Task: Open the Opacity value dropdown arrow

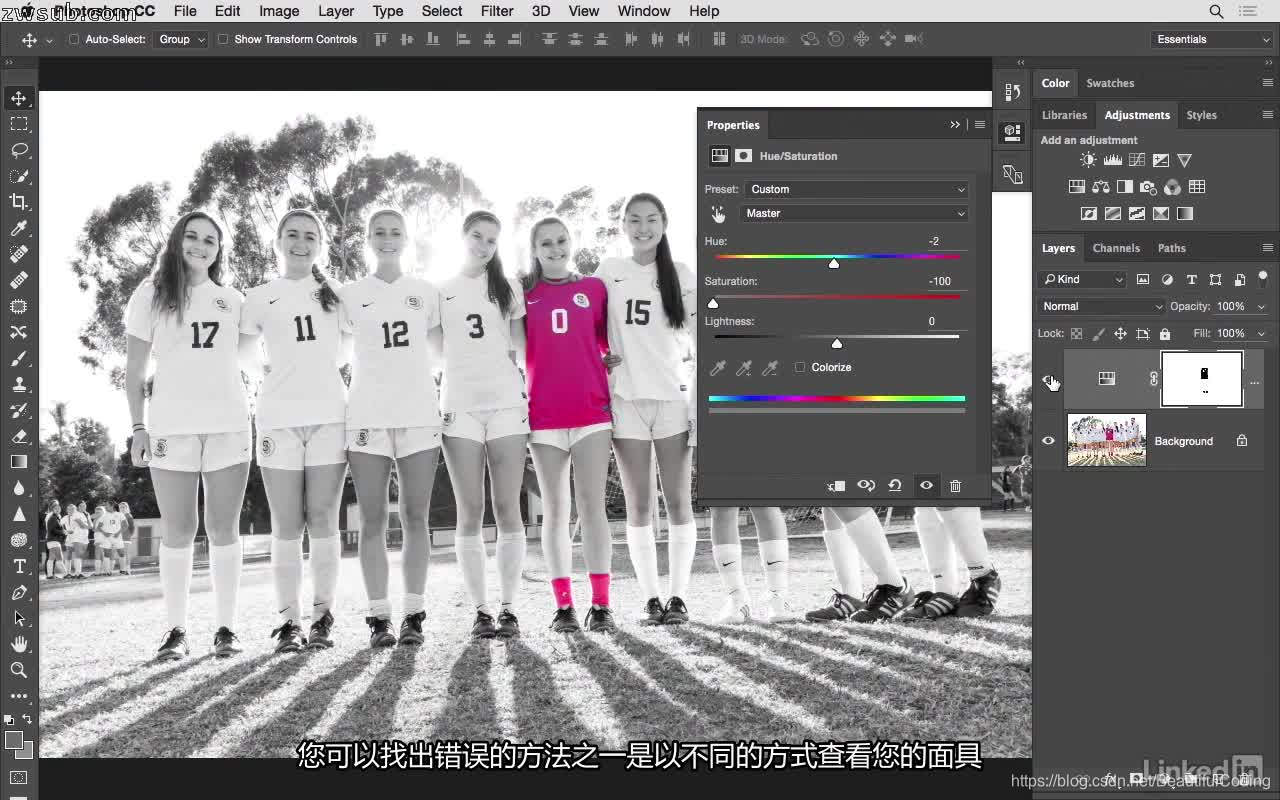Action: point(1261,306)
